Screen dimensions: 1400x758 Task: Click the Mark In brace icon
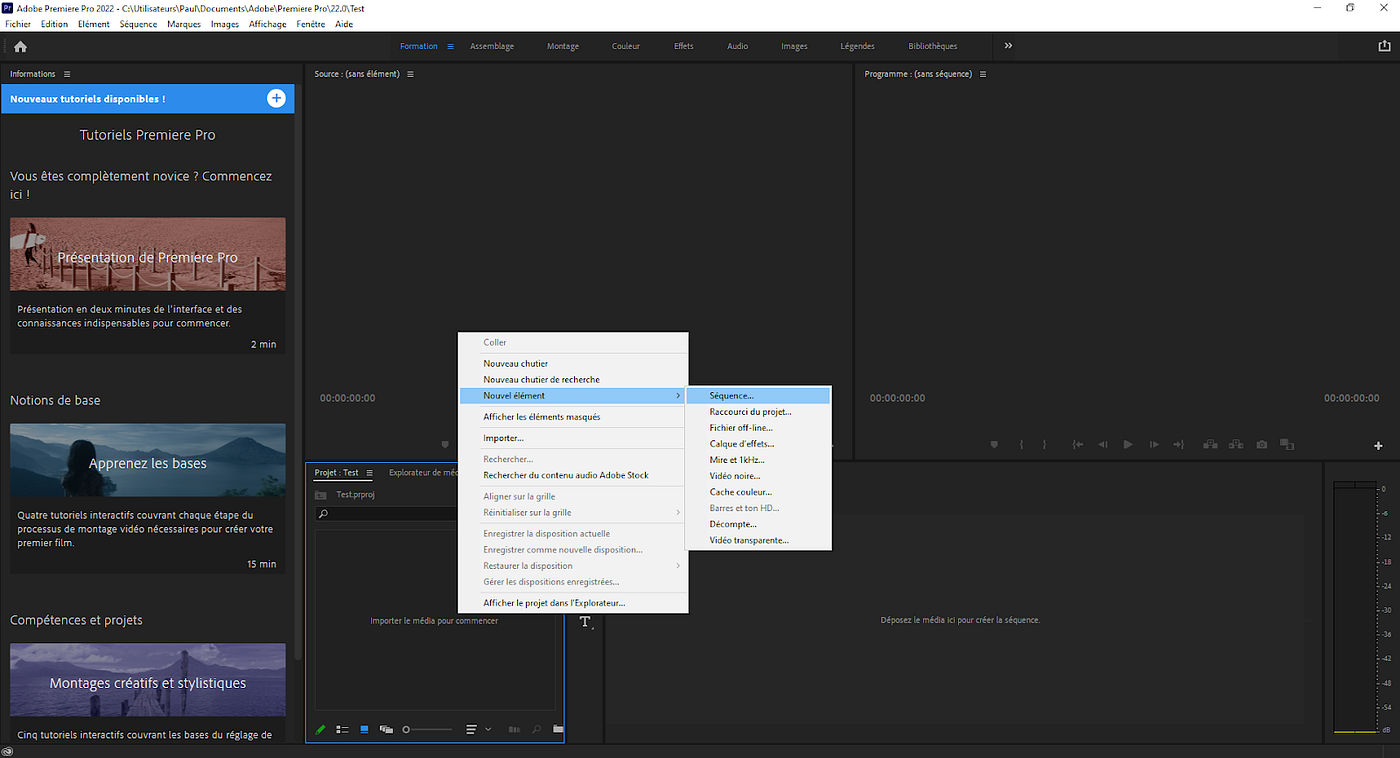coord(1021,445)
